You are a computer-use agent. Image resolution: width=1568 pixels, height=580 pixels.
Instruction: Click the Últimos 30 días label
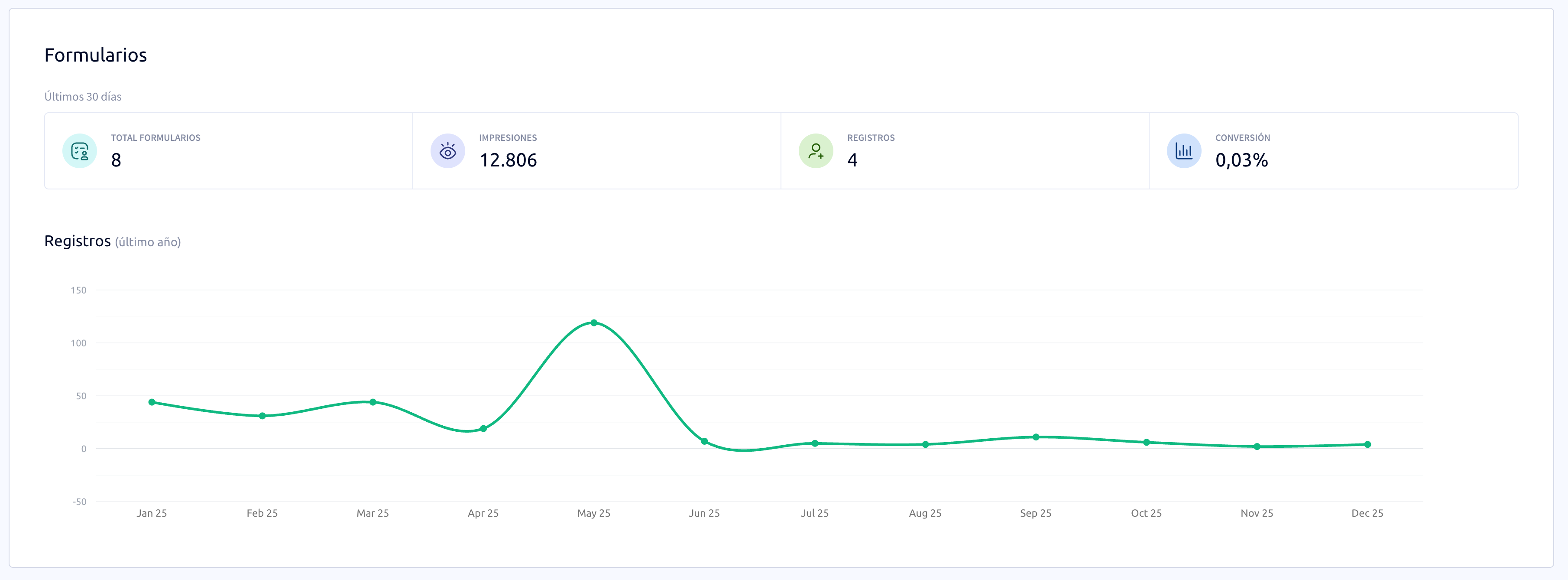(x=82, y=96)
